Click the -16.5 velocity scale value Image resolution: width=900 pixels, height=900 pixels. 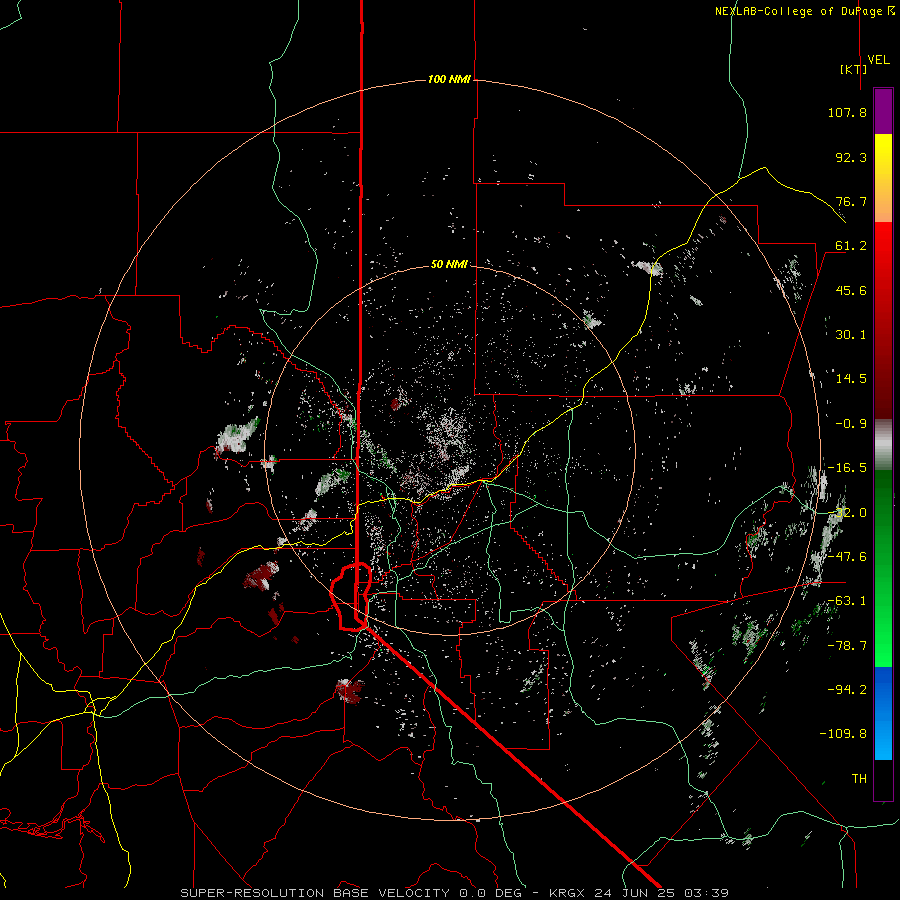point(847,468)
